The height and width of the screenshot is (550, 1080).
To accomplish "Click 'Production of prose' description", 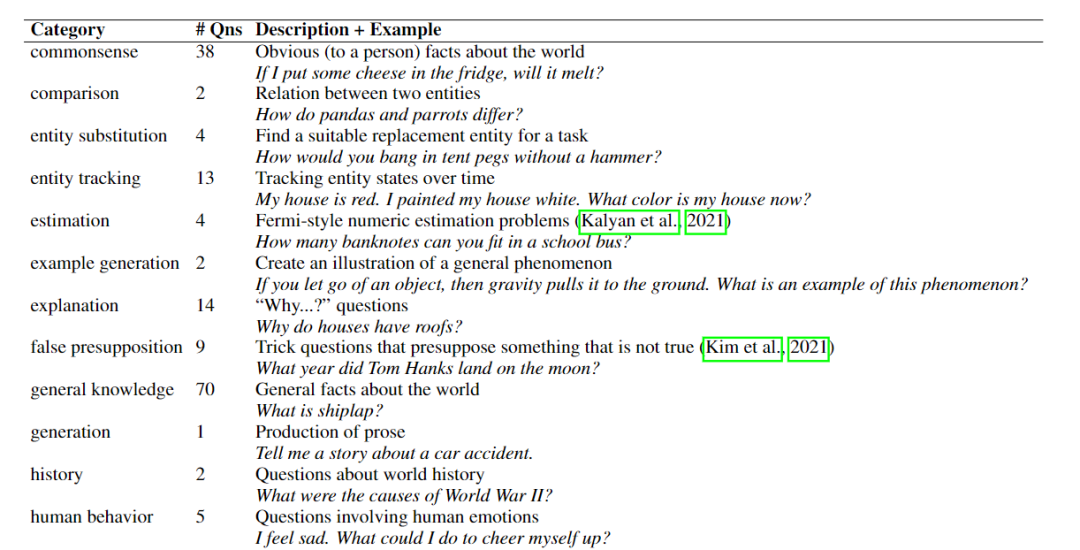I will [x=330, y=432].
